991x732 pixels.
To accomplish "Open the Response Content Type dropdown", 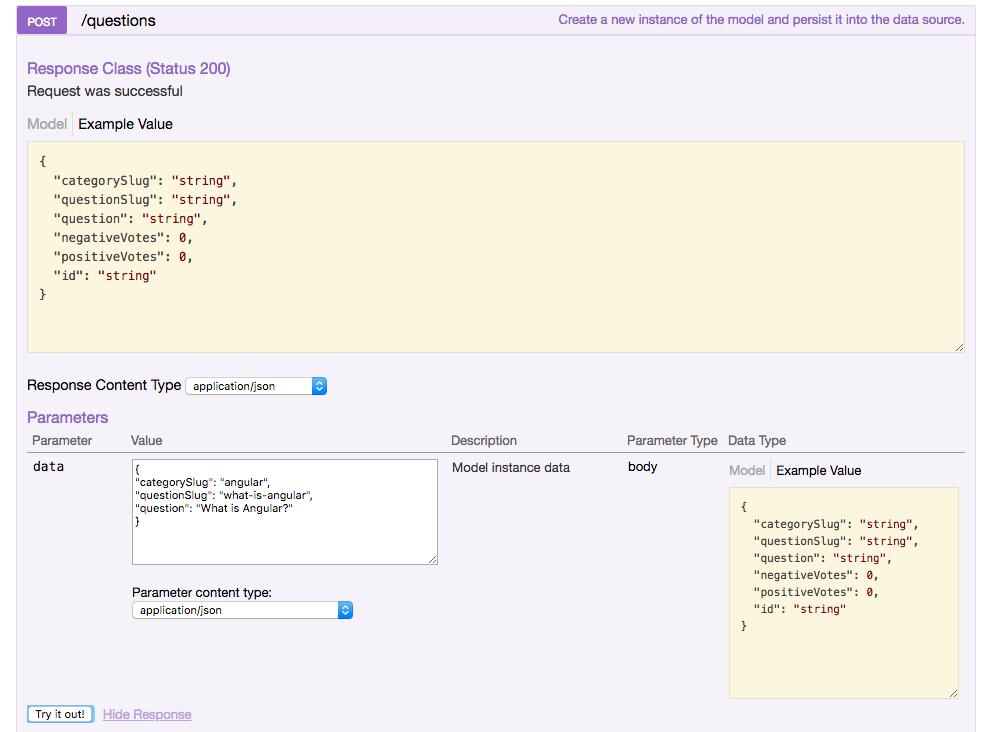I will (x=256, y=386).
